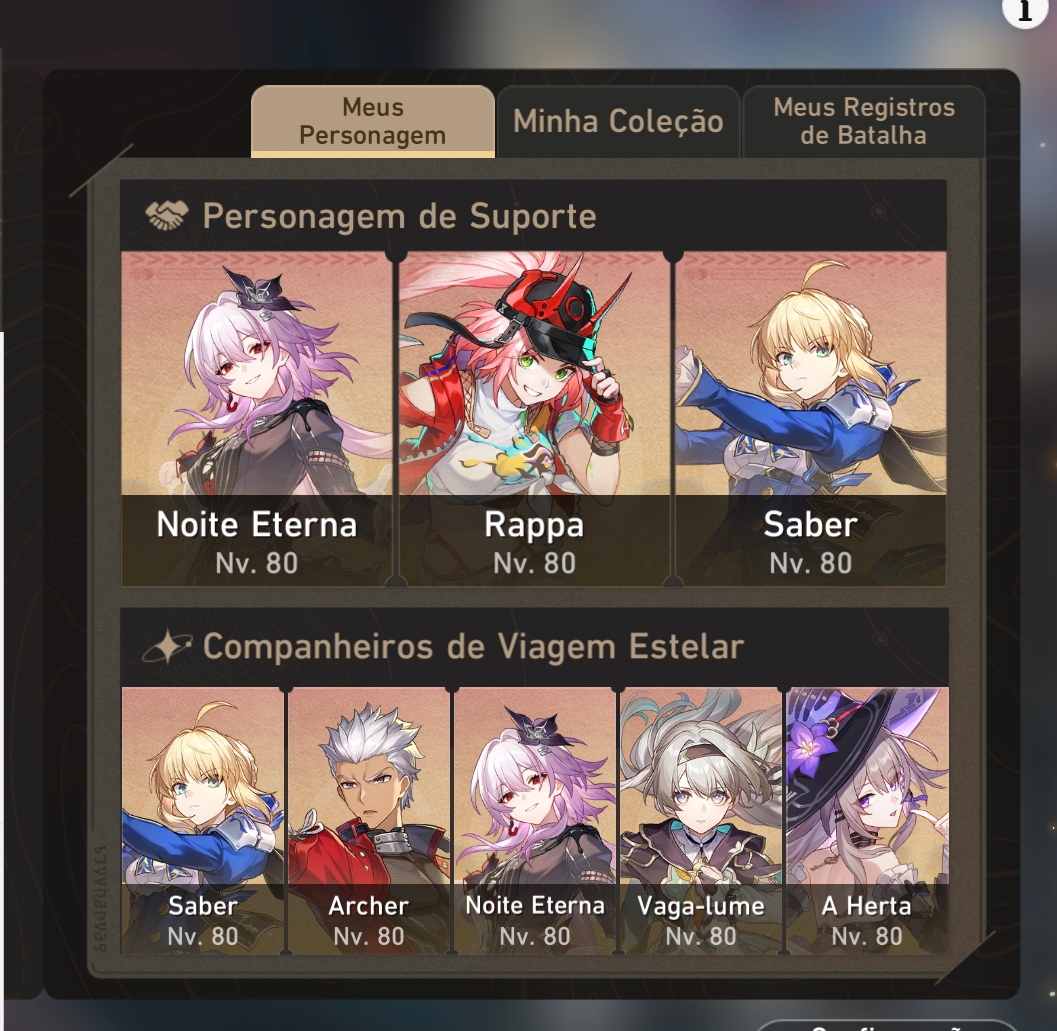This screenshot has height=1031, width=1057.
Task: Open Meus Registros de Batalha tab
Action: [x=864, y=121]
